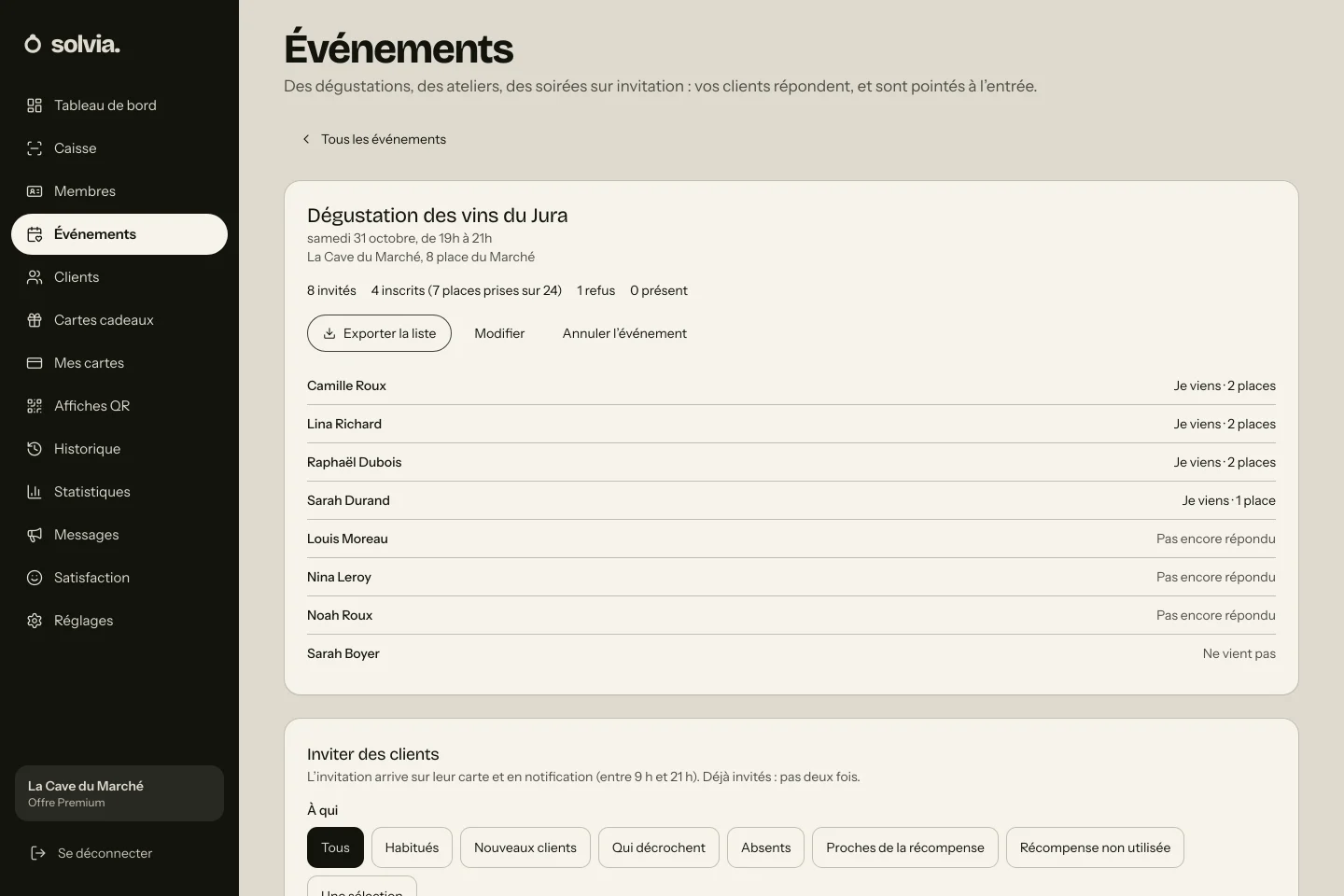Select the Habitués audience filter
The image size is (1344, 896).
point(412,847)
